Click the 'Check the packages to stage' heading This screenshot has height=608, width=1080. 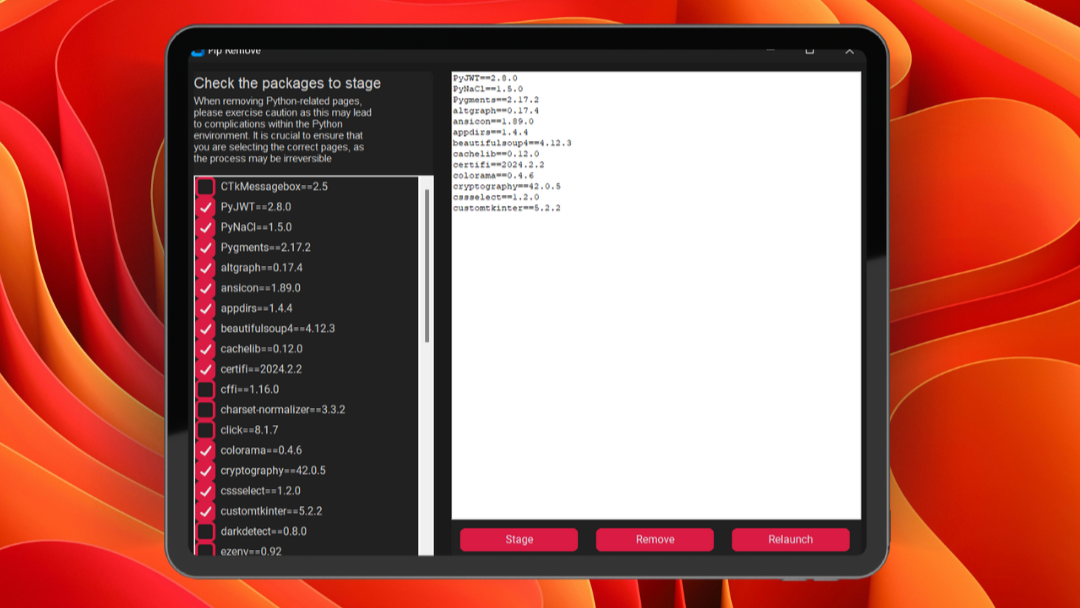[x=287, y=83]
